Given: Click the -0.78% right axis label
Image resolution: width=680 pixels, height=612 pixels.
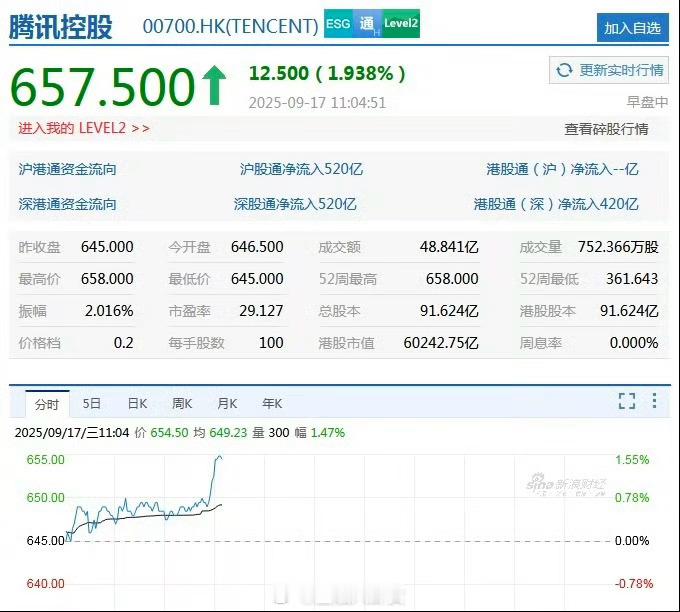Looking at the screenshot, I should [634, 583].
